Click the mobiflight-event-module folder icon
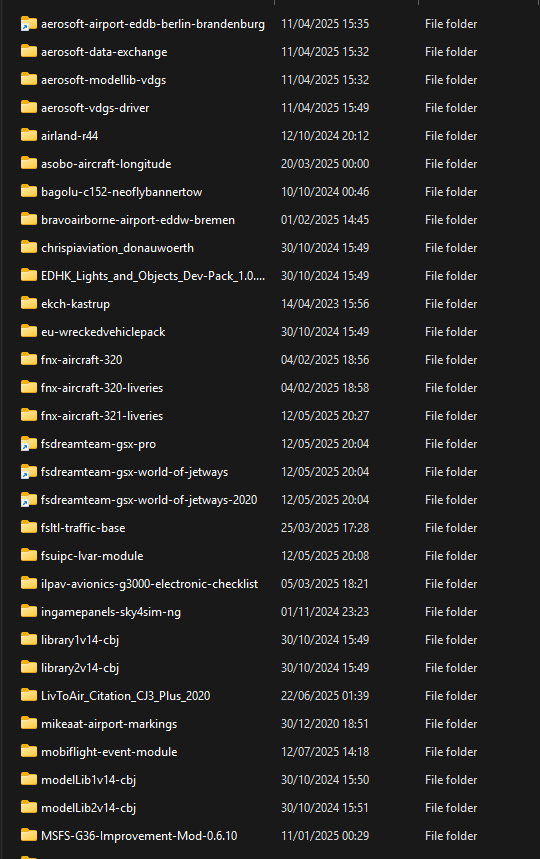Screen dimensions: 540x859 (x=28, y=752)
